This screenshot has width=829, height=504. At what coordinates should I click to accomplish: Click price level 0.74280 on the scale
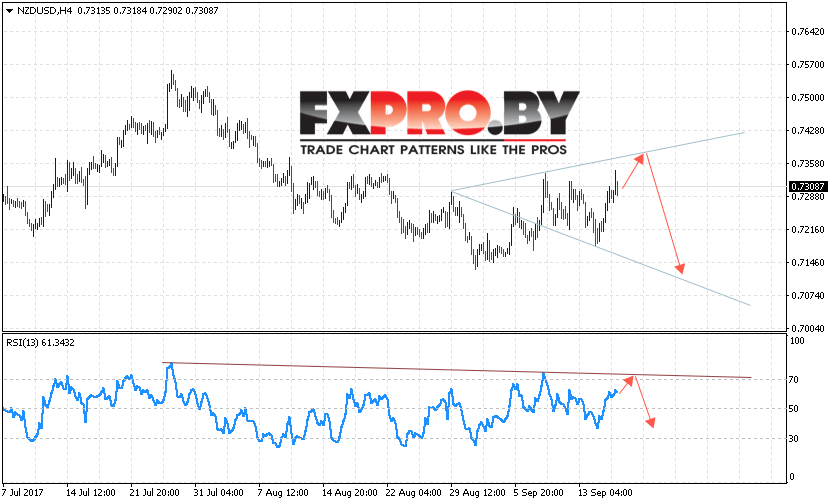point(808,131)
